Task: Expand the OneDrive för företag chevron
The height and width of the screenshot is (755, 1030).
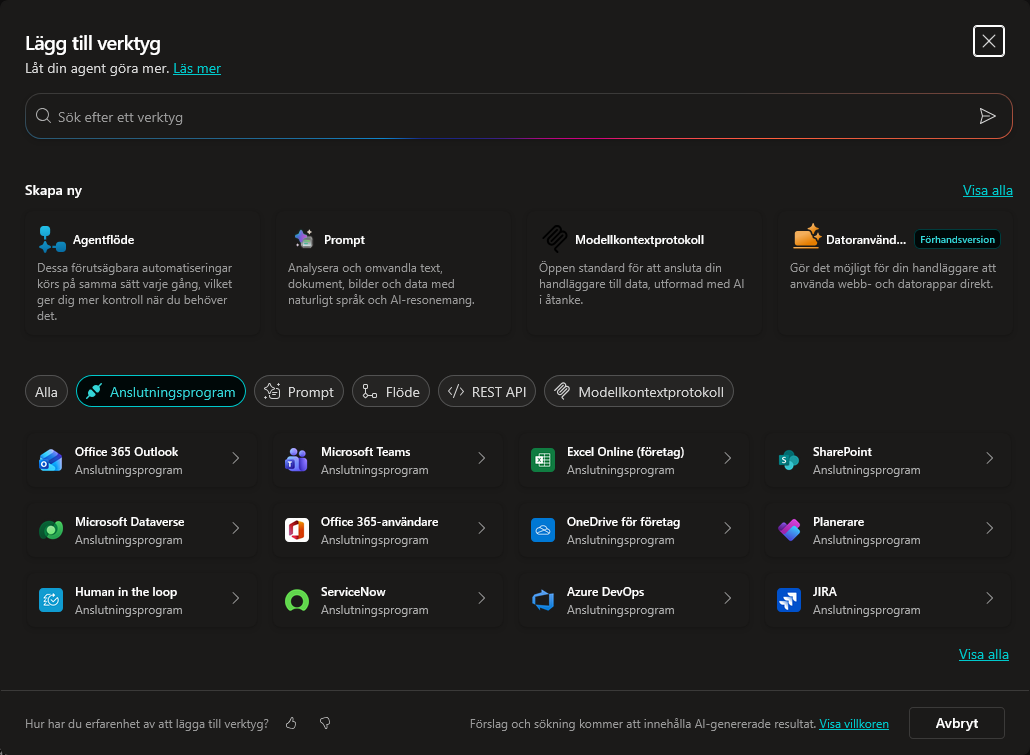Action: [728, 528]
